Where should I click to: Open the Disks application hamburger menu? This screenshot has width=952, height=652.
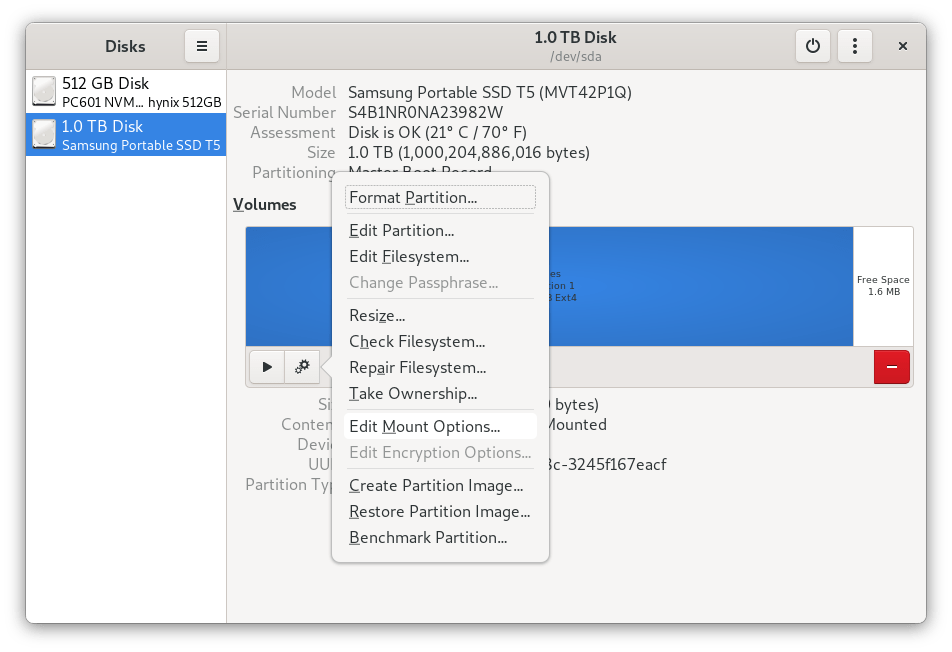click(202, 46)
